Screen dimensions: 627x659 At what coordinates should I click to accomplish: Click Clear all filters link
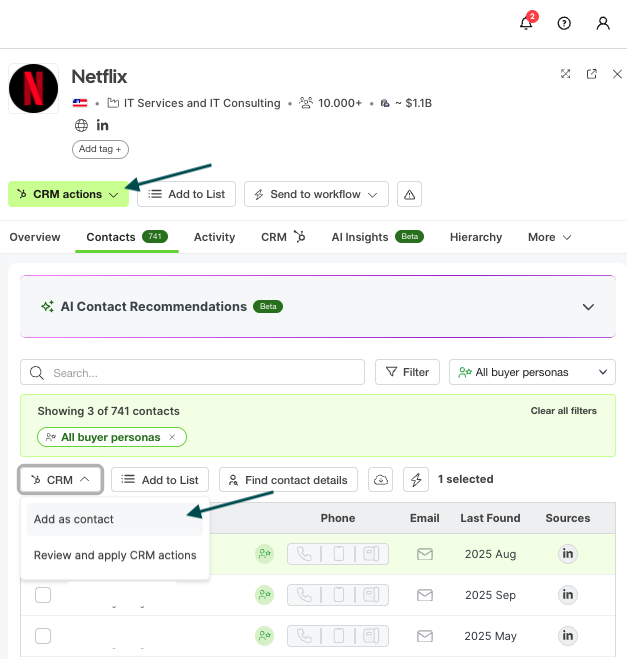click(x=564, y=411)
